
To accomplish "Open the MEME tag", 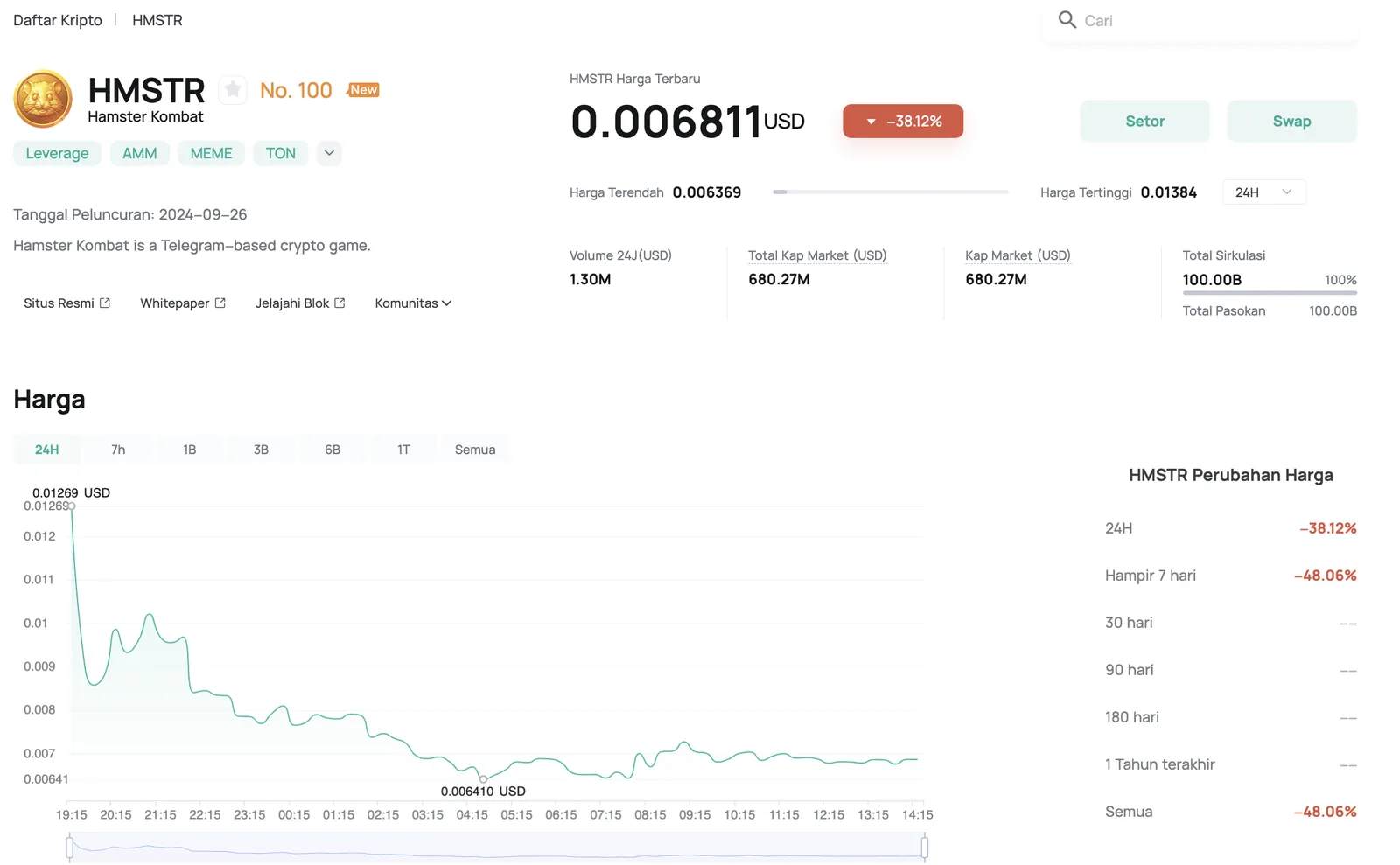I will 212,153.
